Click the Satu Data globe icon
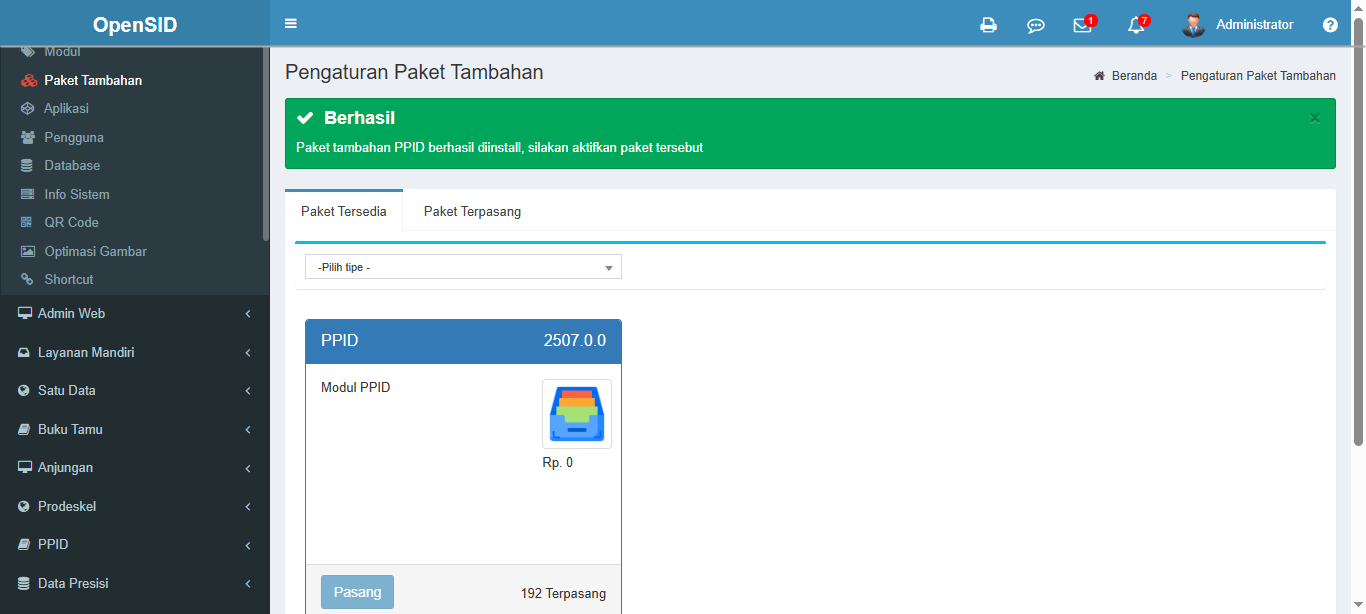 (x=24, y=391)
